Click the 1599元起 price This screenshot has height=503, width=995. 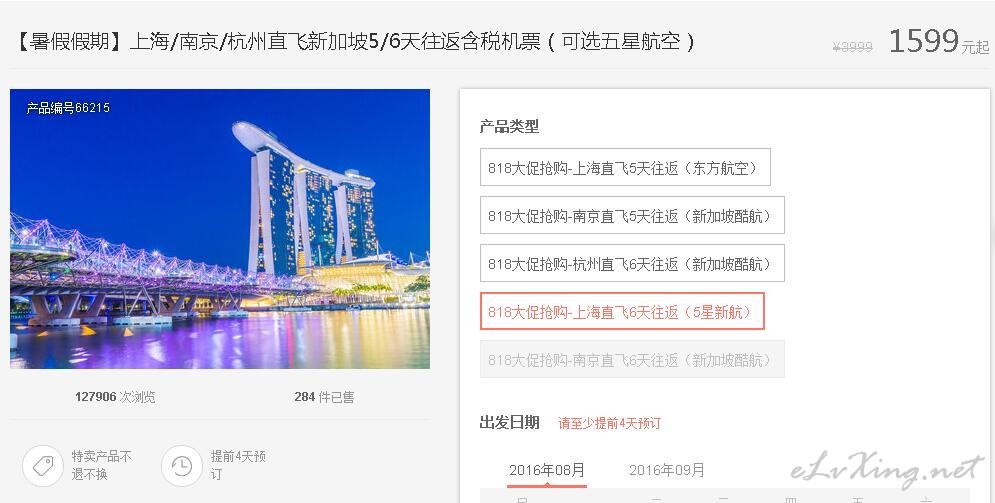(939, 41)
